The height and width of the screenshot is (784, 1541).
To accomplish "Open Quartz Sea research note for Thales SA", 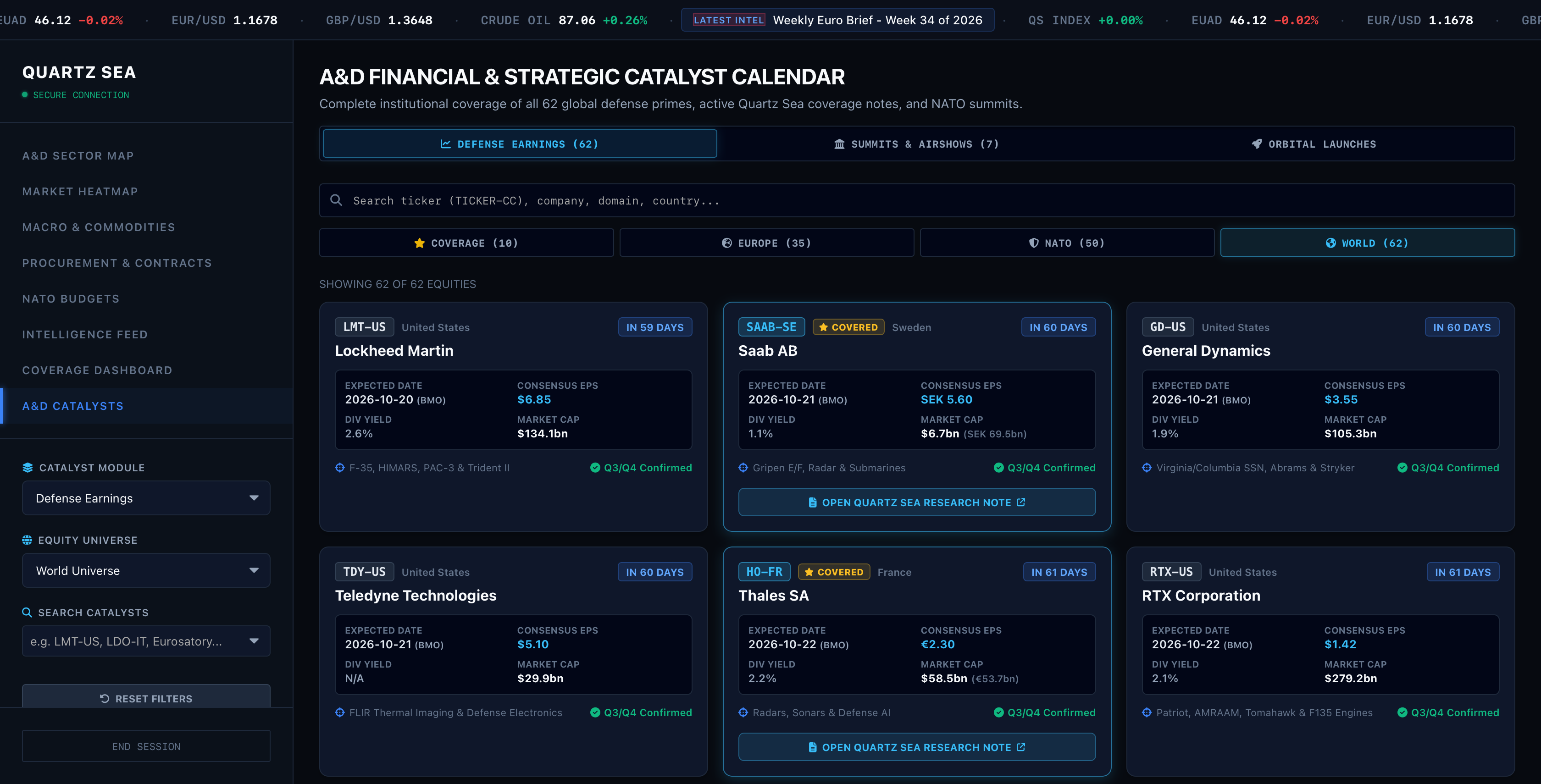I will tap(916, 747).
